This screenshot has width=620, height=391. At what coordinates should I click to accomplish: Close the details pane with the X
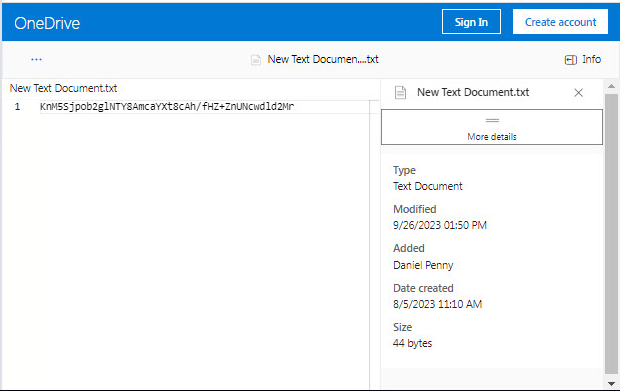578,93
